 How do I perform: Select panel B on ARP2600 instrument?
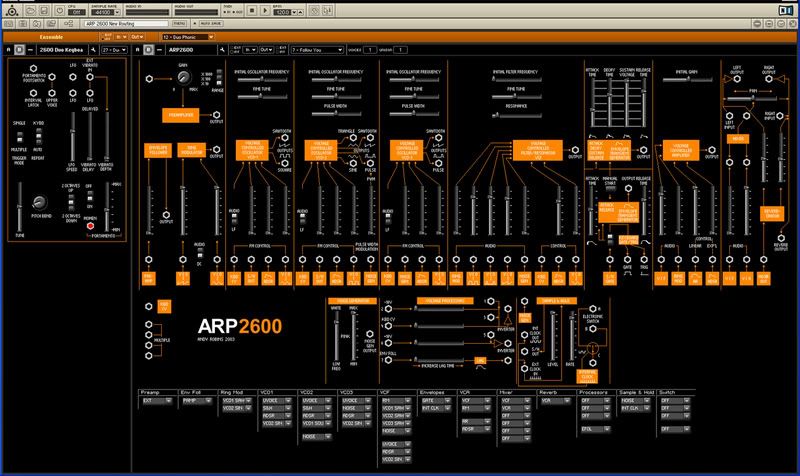pos(148,49)
